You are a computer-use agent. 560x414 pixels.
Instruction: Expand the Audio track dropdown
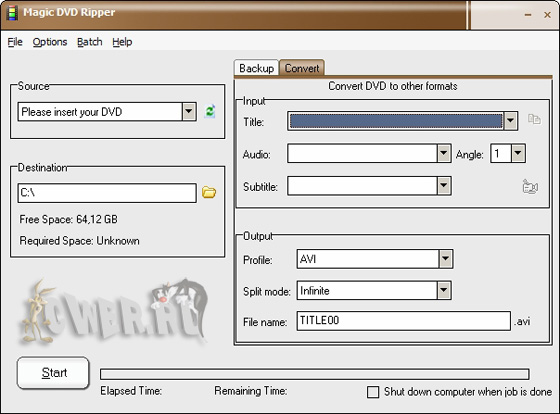[444, 153]
